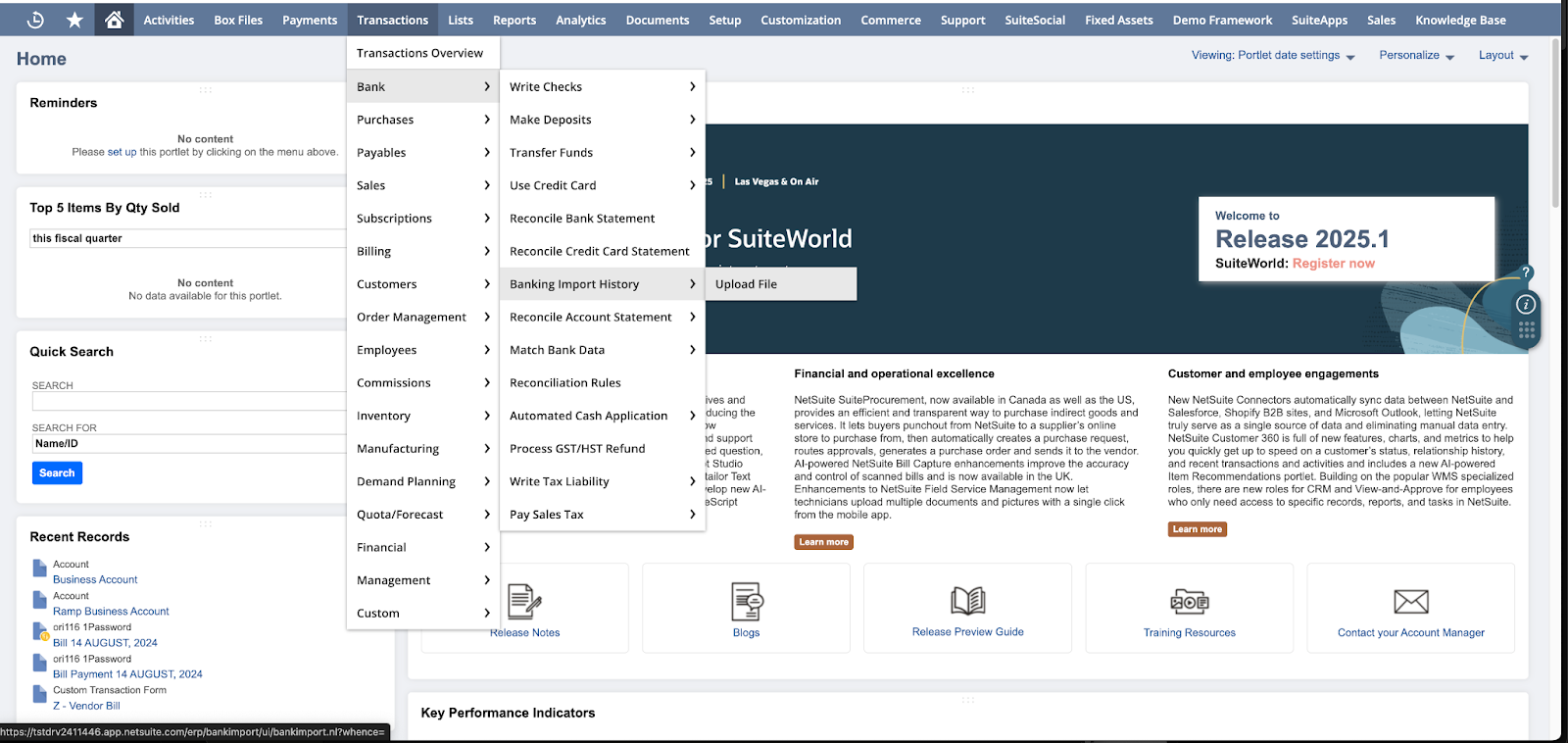Click the record icon beside Ramp Business Account

pos(40,599)
